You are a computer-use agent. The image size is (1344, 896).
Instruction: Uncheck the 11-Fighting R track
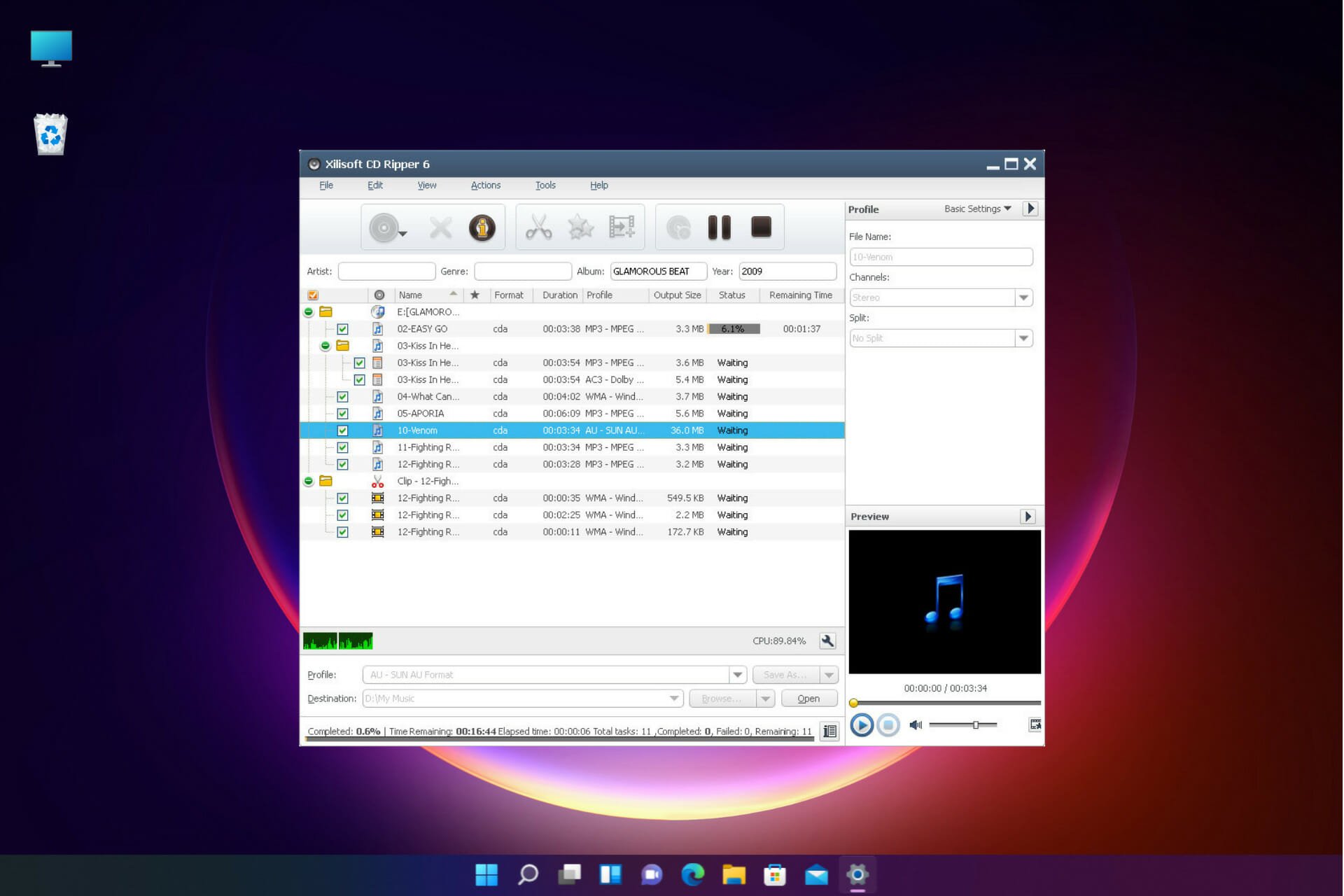(342, 447)
